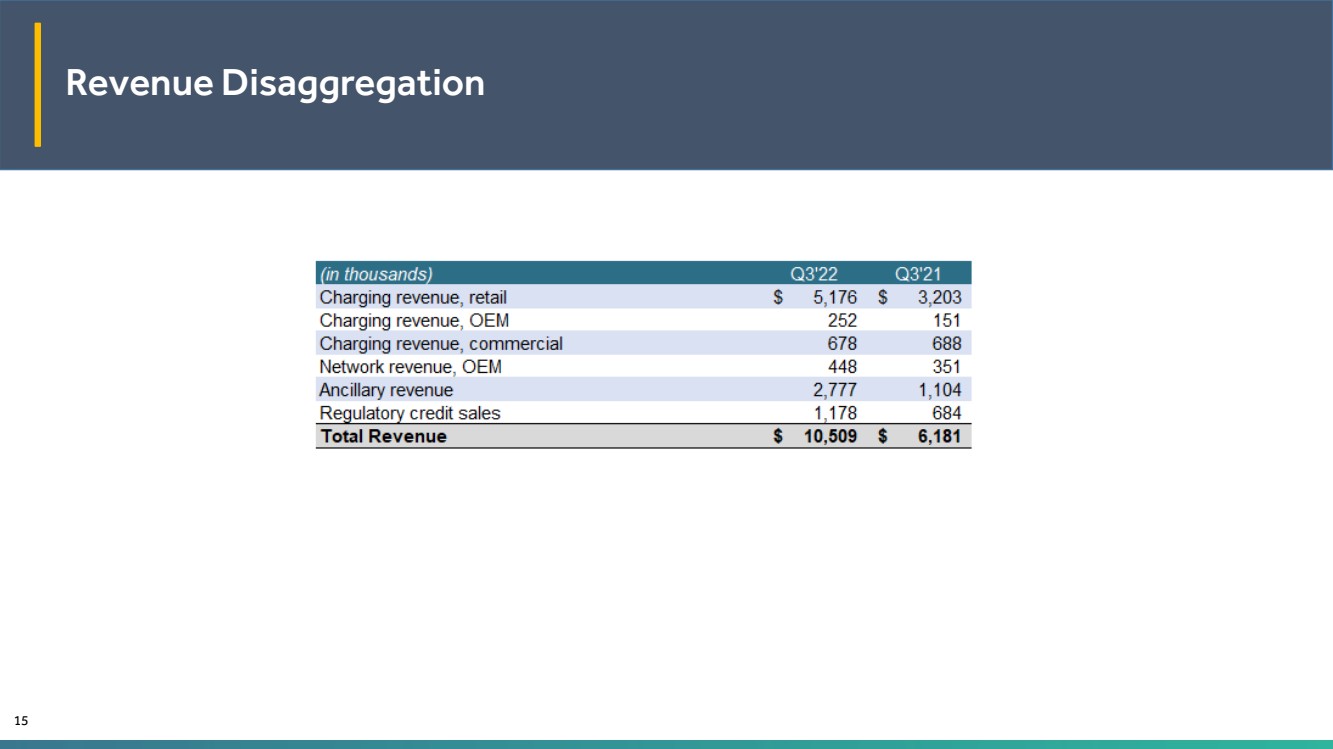Select the Q3'22 column header

click(x=813, y=273)
